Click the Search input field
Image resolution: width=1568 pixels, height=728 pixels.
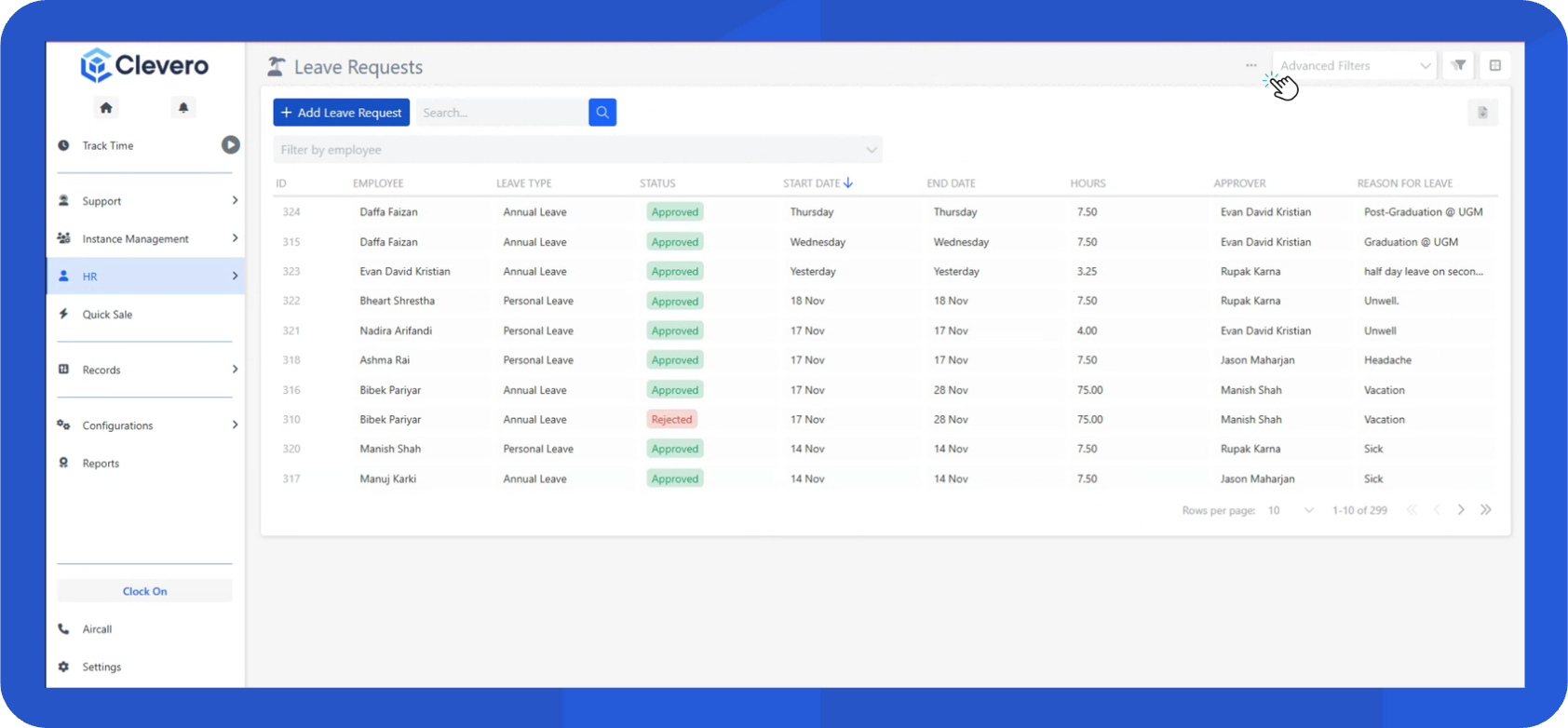[x=502, y=113]
